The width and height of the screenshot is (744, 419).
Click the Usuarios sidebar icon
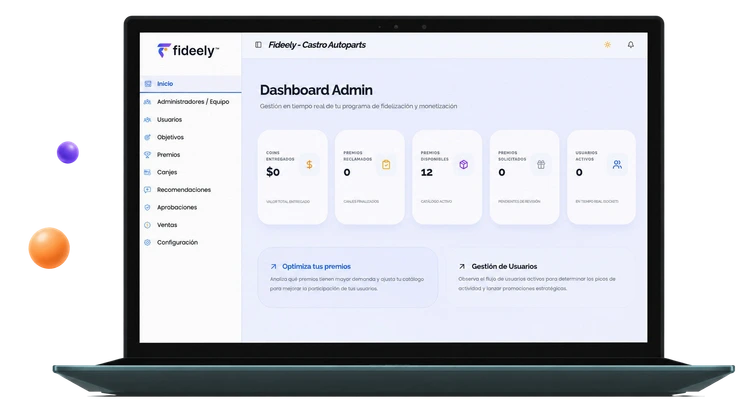(148, 120)
